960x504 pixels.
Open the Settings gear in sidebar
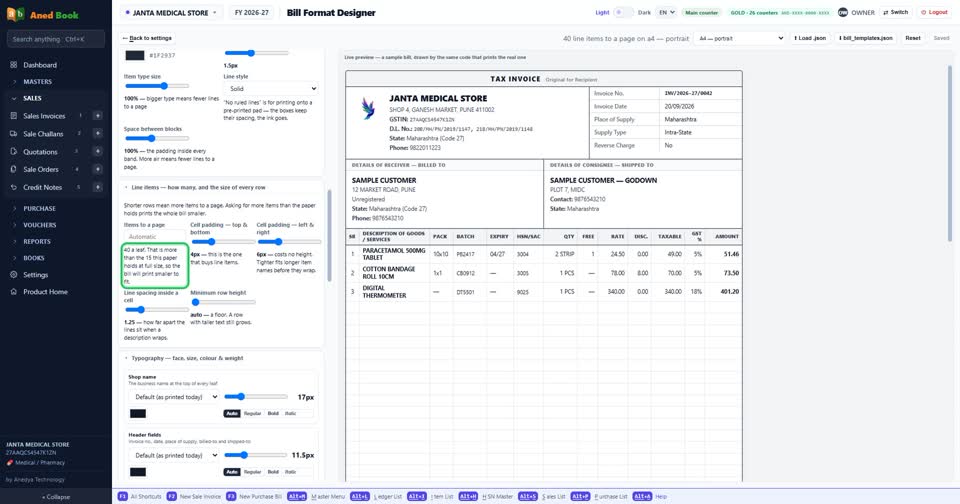pyautogui.click(x=13, y=275)
